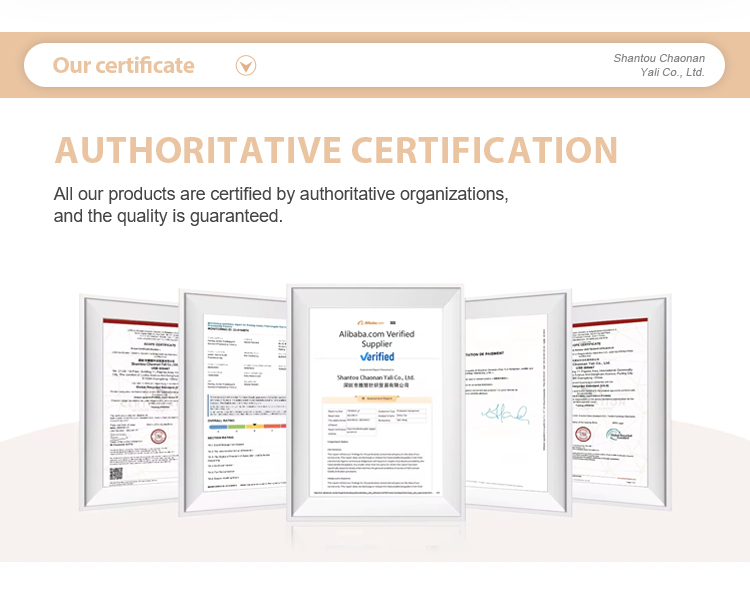The image size is (750, 594).
Task: Click the 'All our products are certified' sentence
Action: click(281, 194)
